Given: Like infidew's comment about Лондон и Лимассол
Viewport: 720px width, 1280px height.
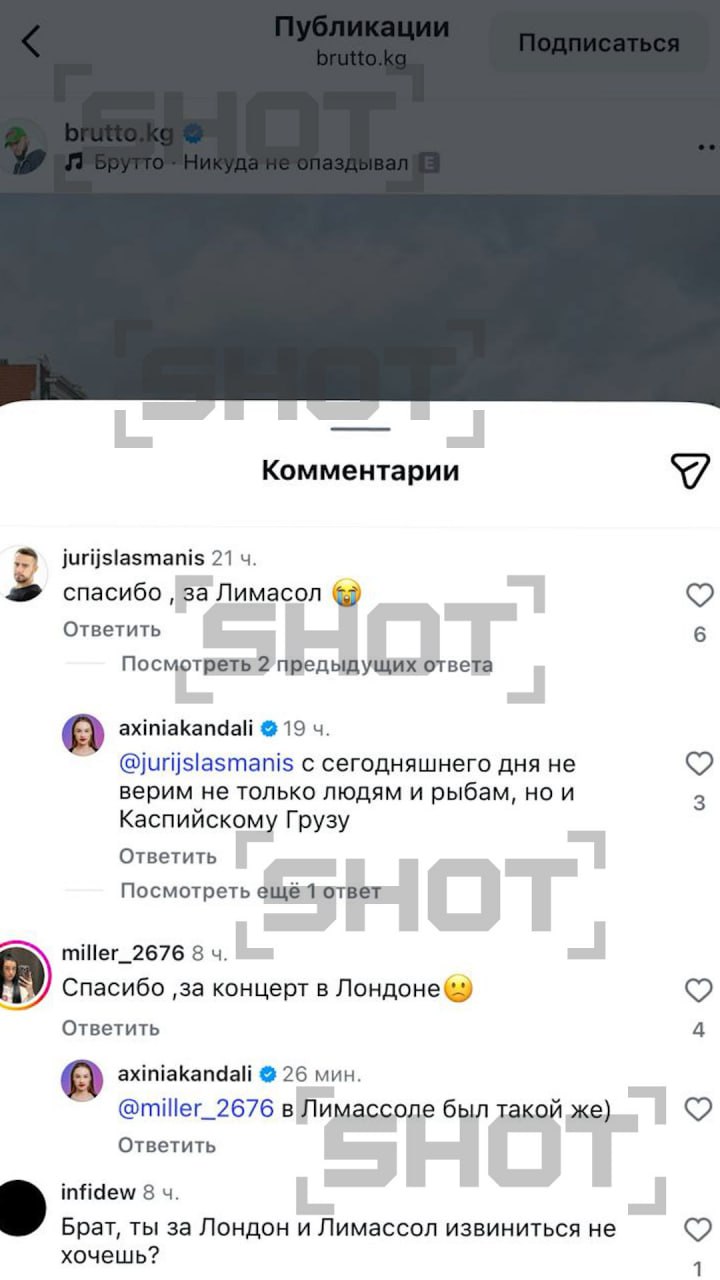Looking at the screenshot, I should [699, 1229].
